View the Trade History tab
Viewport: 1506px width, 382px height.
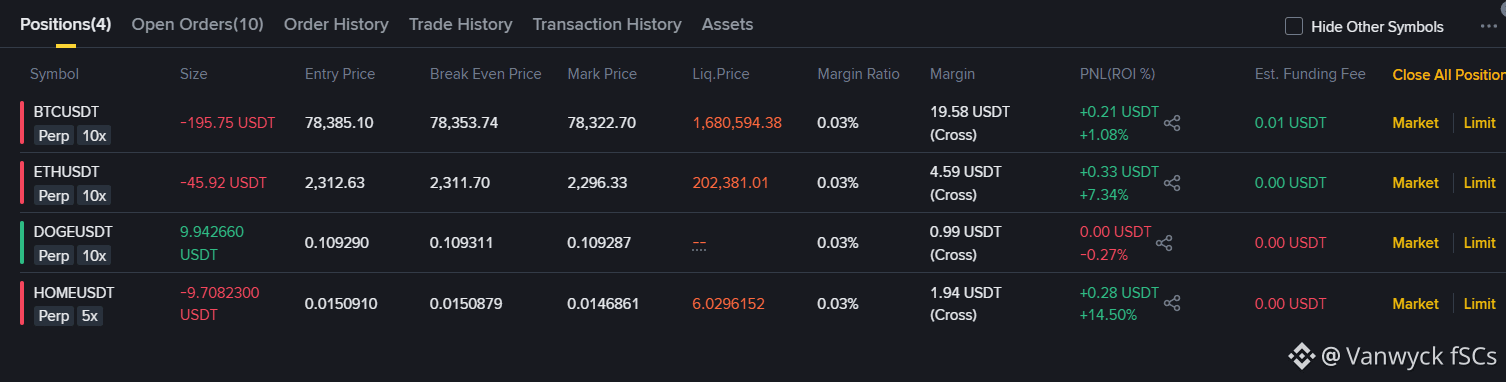click(x=460, y=24)
